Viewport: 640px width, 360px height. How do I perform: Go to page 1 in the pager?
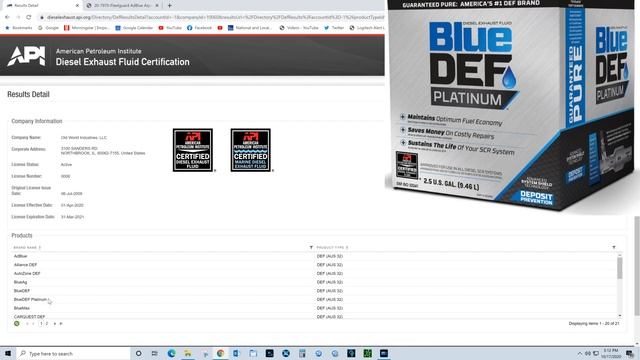41,323
